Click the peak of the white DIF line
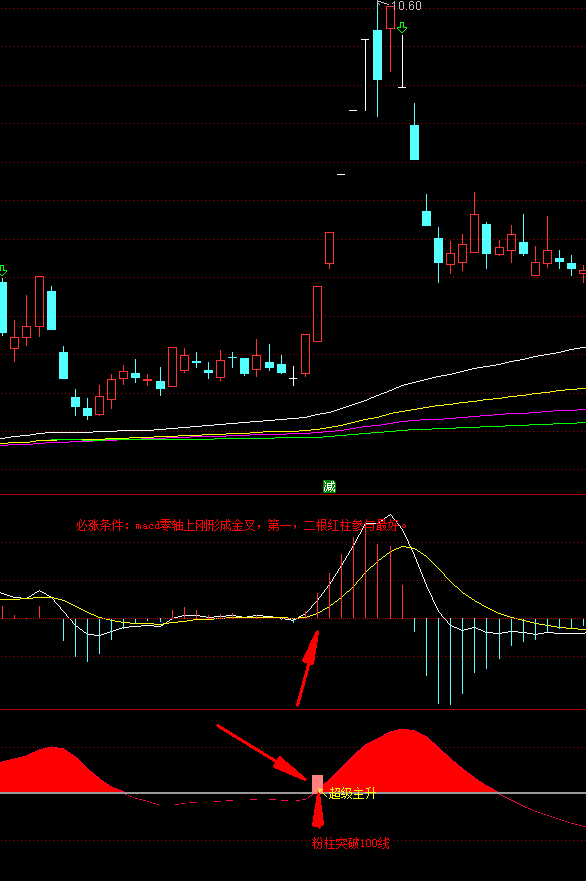Image resolution: width=586 pixels, height=881 pixels. (391, 515)
